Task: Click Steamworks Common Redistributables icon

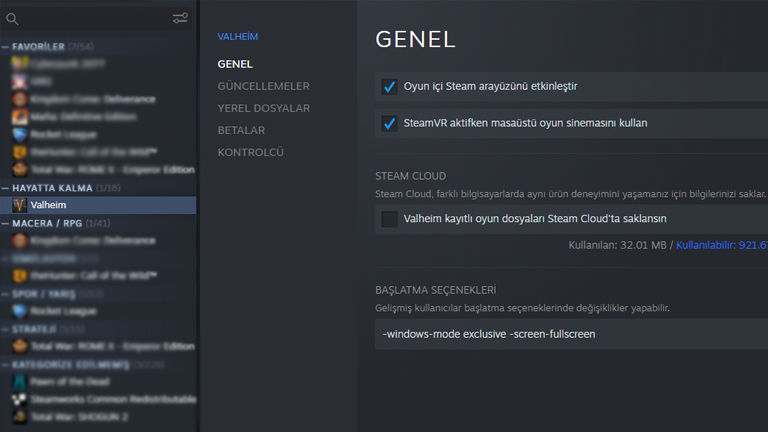Action: pos(20,399)
